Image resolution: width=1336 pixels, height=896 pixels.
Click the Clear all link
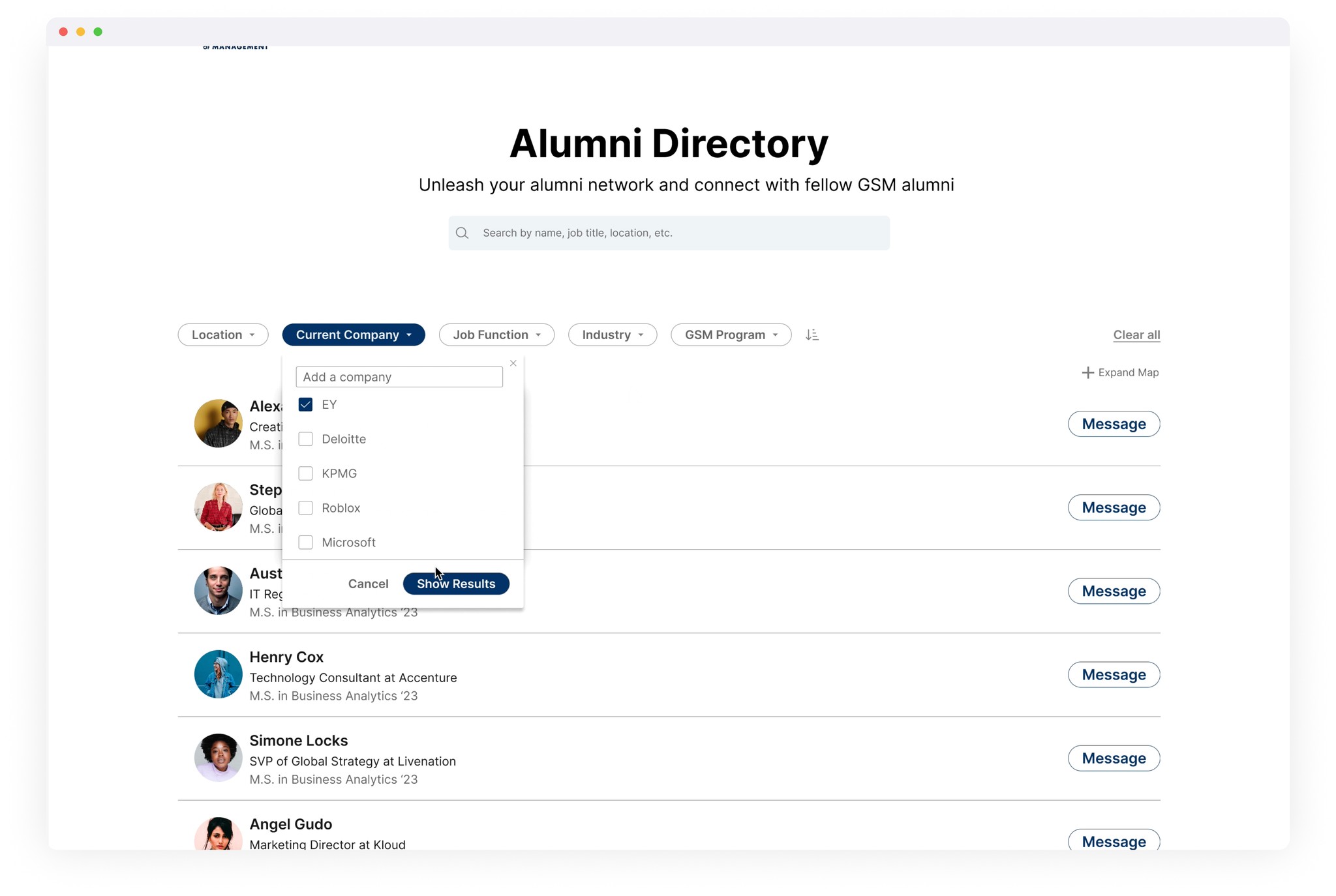point(1136,335)
